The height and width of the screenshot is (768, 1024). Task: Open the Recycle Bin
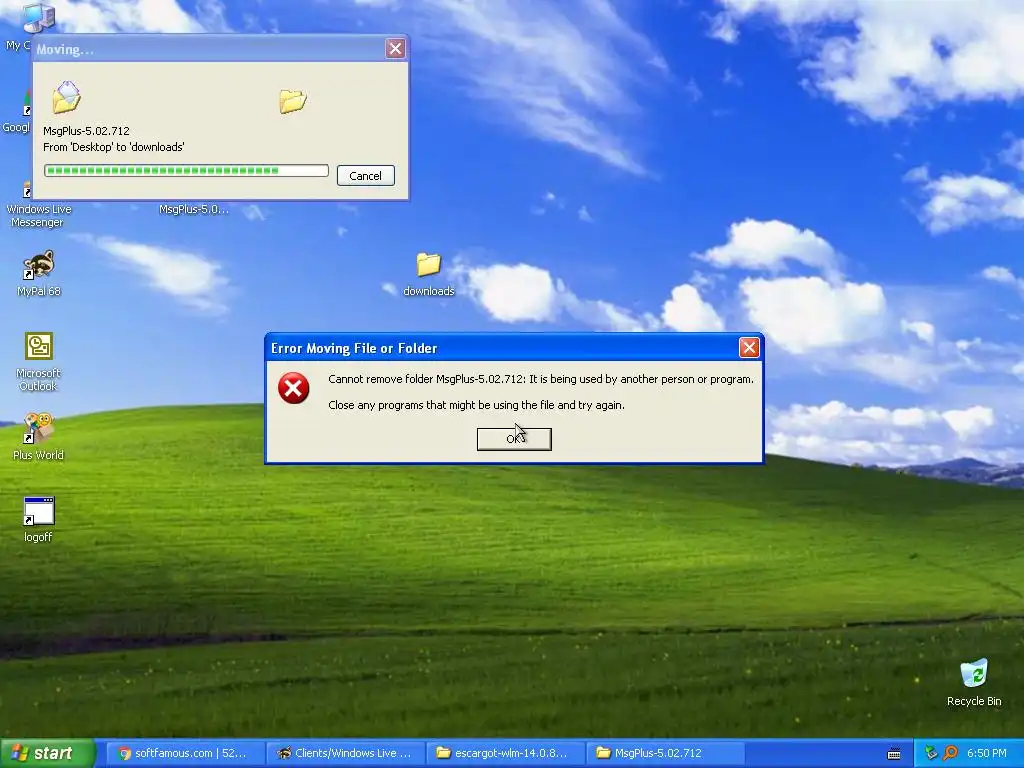[974, 682]
